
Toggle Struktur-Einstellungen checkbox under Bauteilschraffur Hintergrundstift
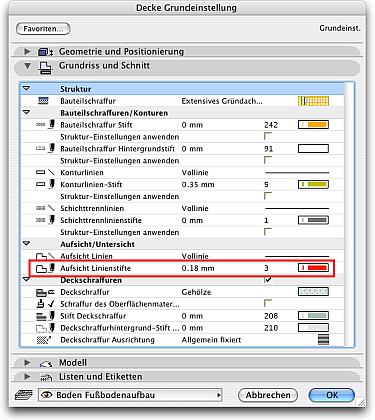268,160
